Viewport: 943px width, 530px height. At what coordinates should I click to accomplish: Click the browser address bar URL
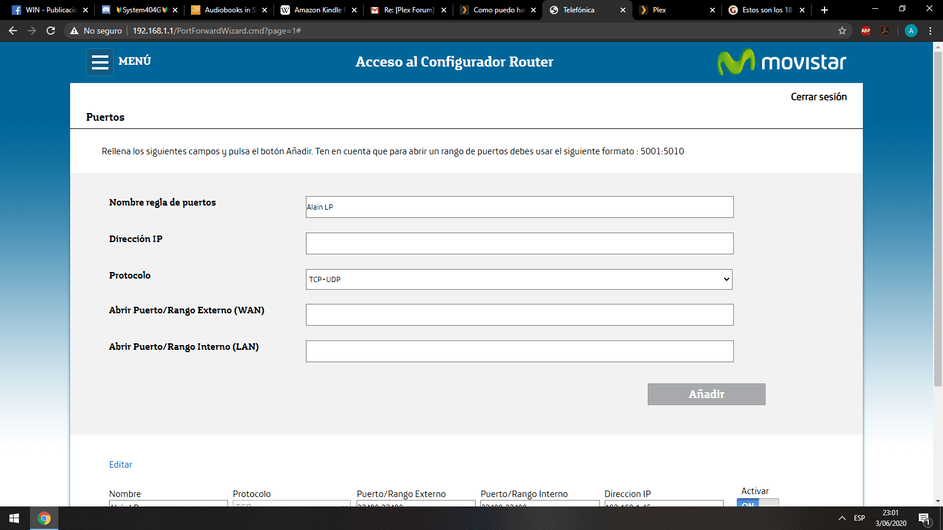(217, 31)
